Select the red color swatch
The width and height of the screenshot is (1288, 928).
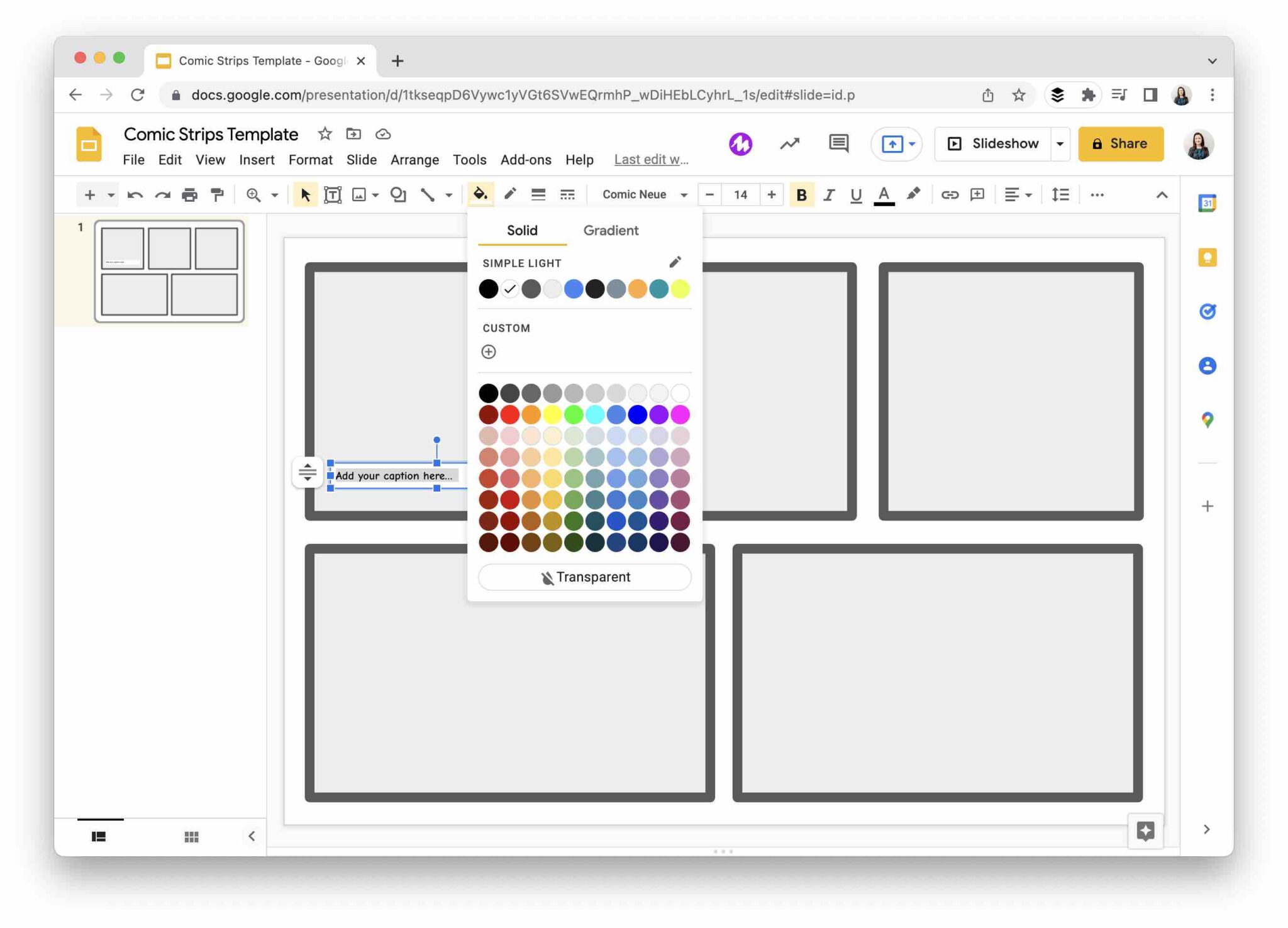[x=509, y=414]
